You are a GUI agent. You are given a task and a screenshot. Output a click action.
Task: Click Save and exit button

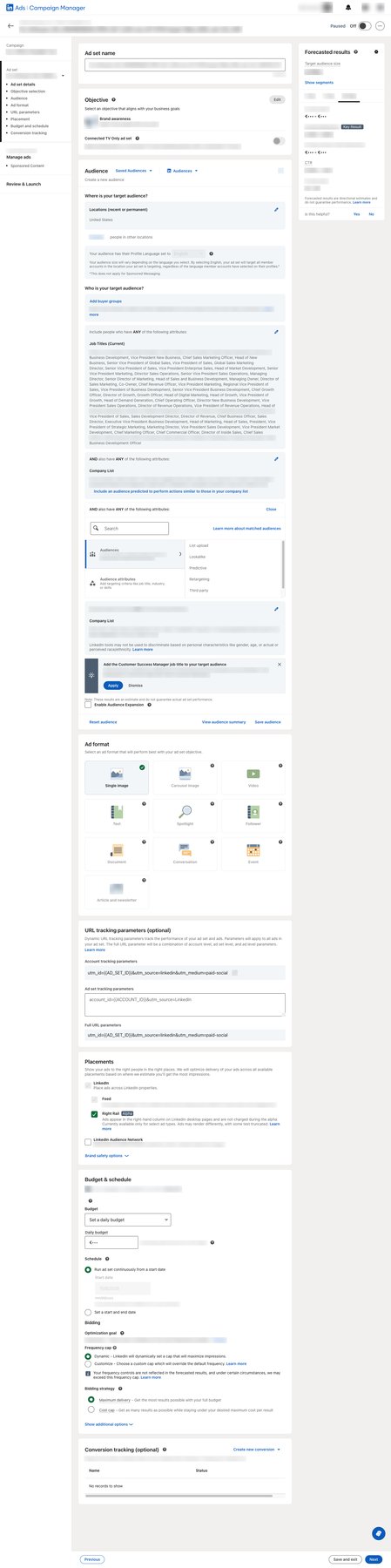(x=345, y=1559)
